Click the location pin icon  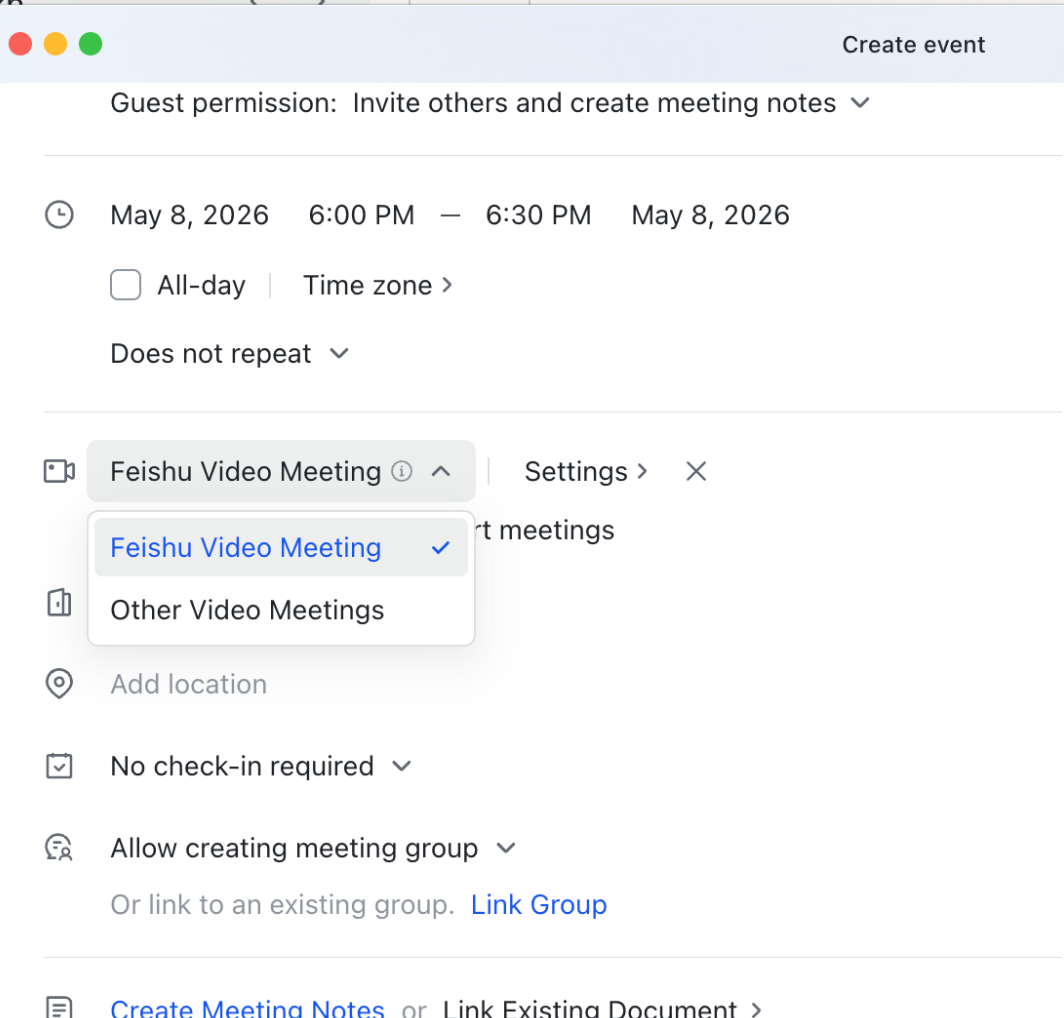coord(59,683)
